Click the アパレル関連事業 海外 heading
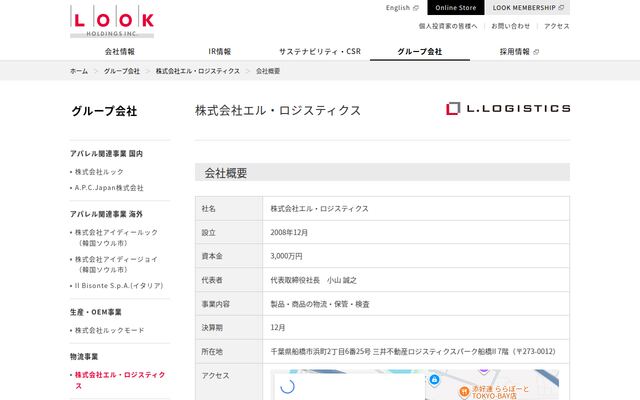This screenshot has width=640, height=400. coord(106,214)
